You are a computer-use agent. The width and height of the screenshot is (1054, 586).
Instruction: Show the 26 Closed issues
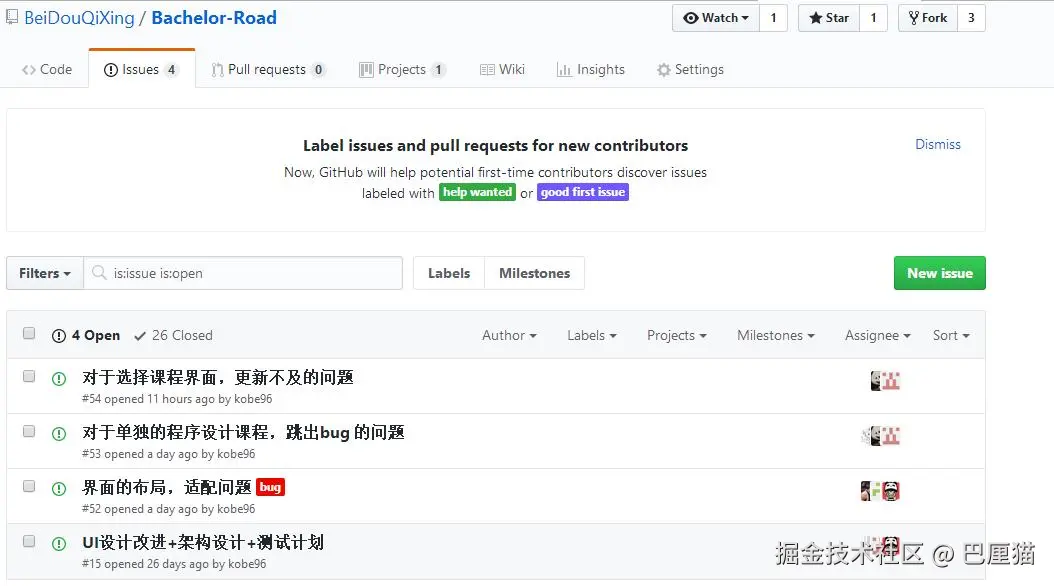pos(173,335)
